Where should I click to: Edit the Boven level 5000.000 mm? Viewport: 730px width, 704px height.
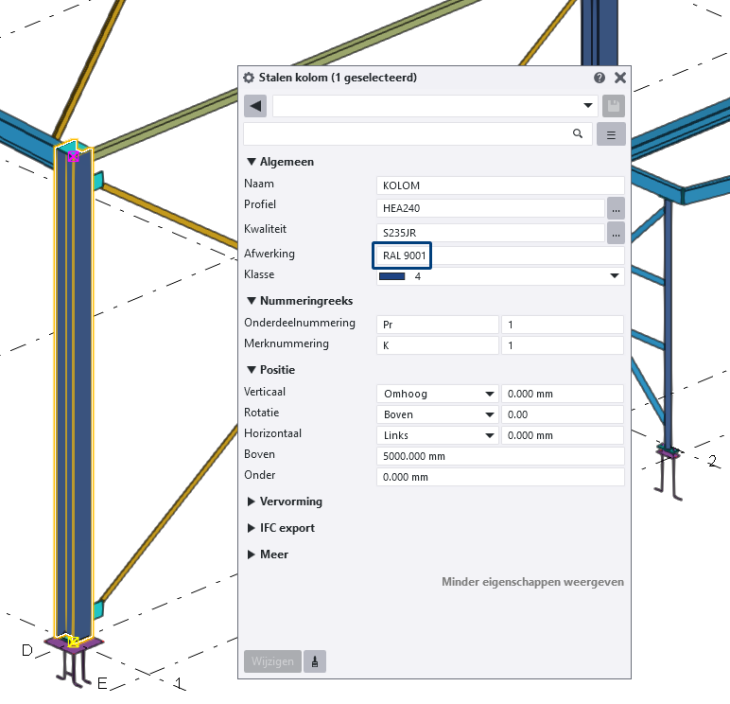pos(500,456)
